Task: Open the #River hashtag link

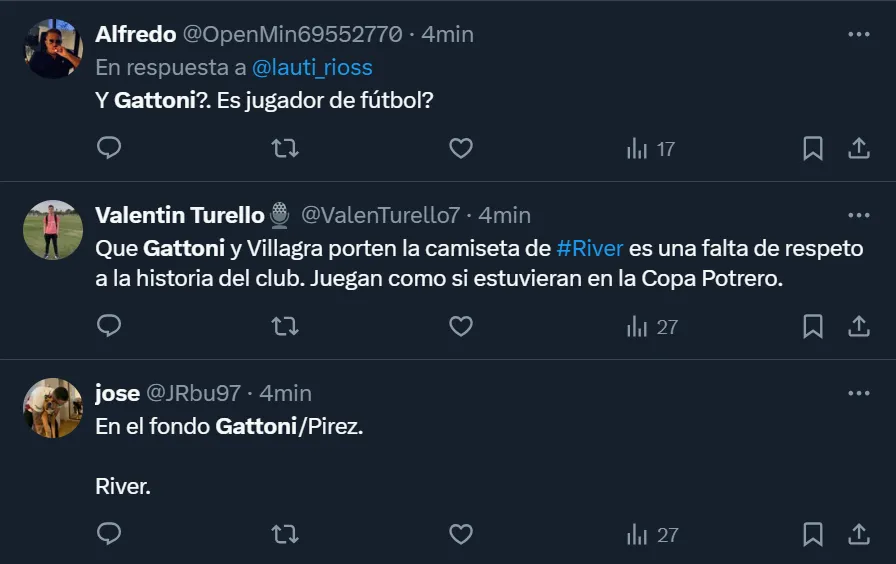Action: [590, 248]
